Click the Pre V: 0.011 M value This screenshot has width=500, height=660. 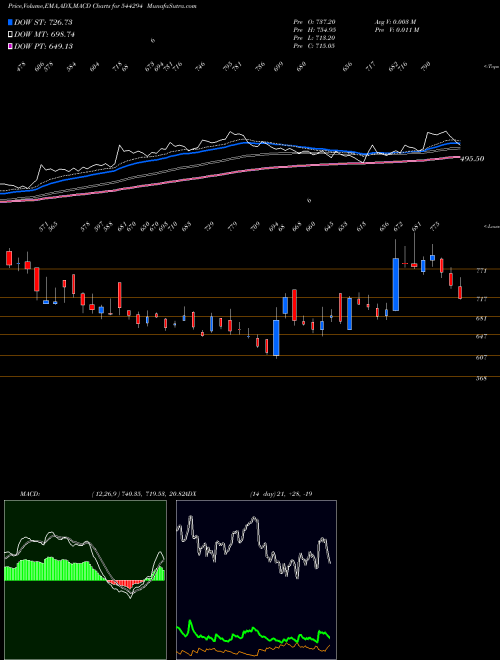click(397, 30)
